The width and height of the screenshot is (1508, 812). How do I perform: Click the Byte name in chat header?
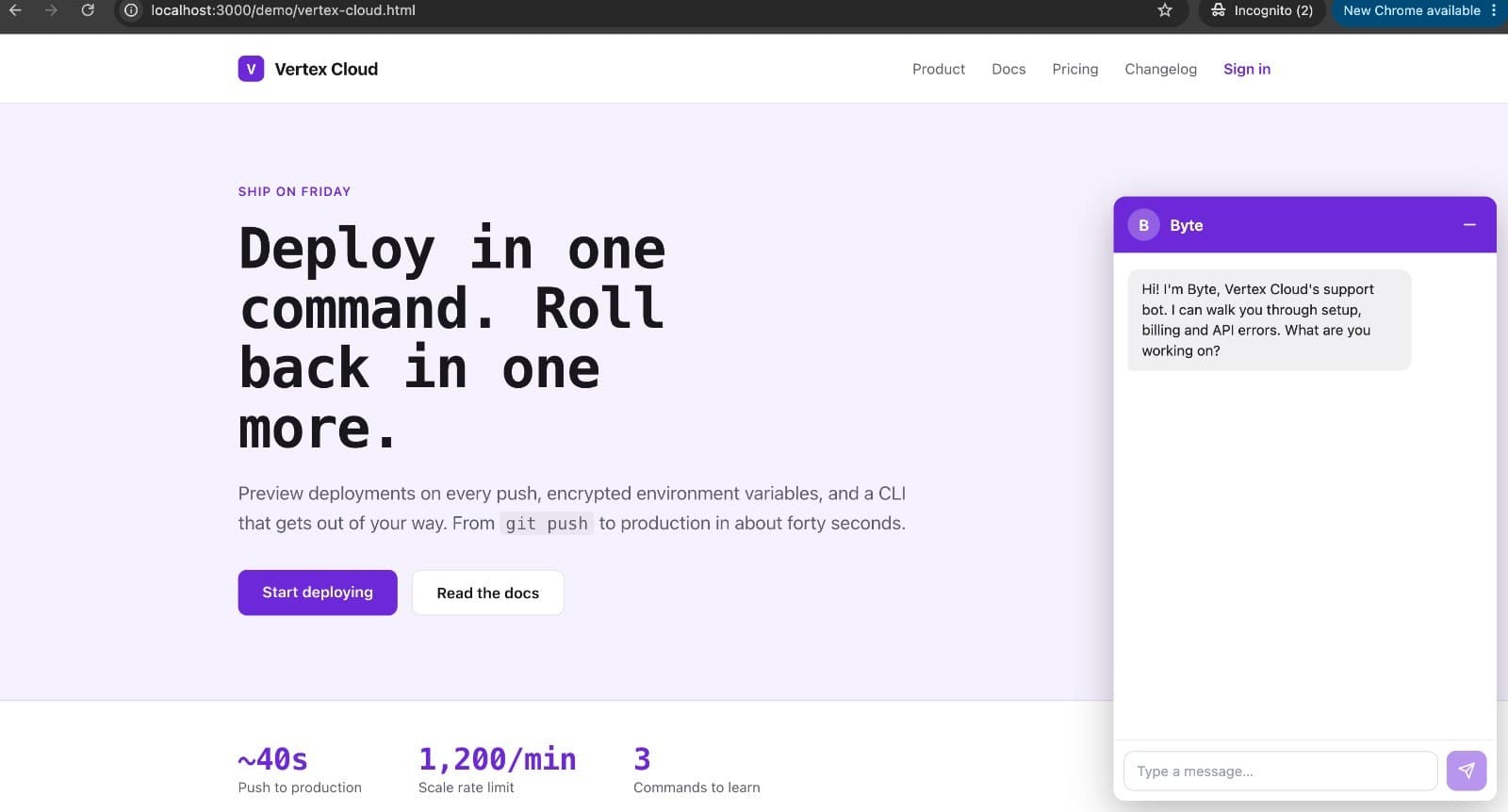[1186, 225]
